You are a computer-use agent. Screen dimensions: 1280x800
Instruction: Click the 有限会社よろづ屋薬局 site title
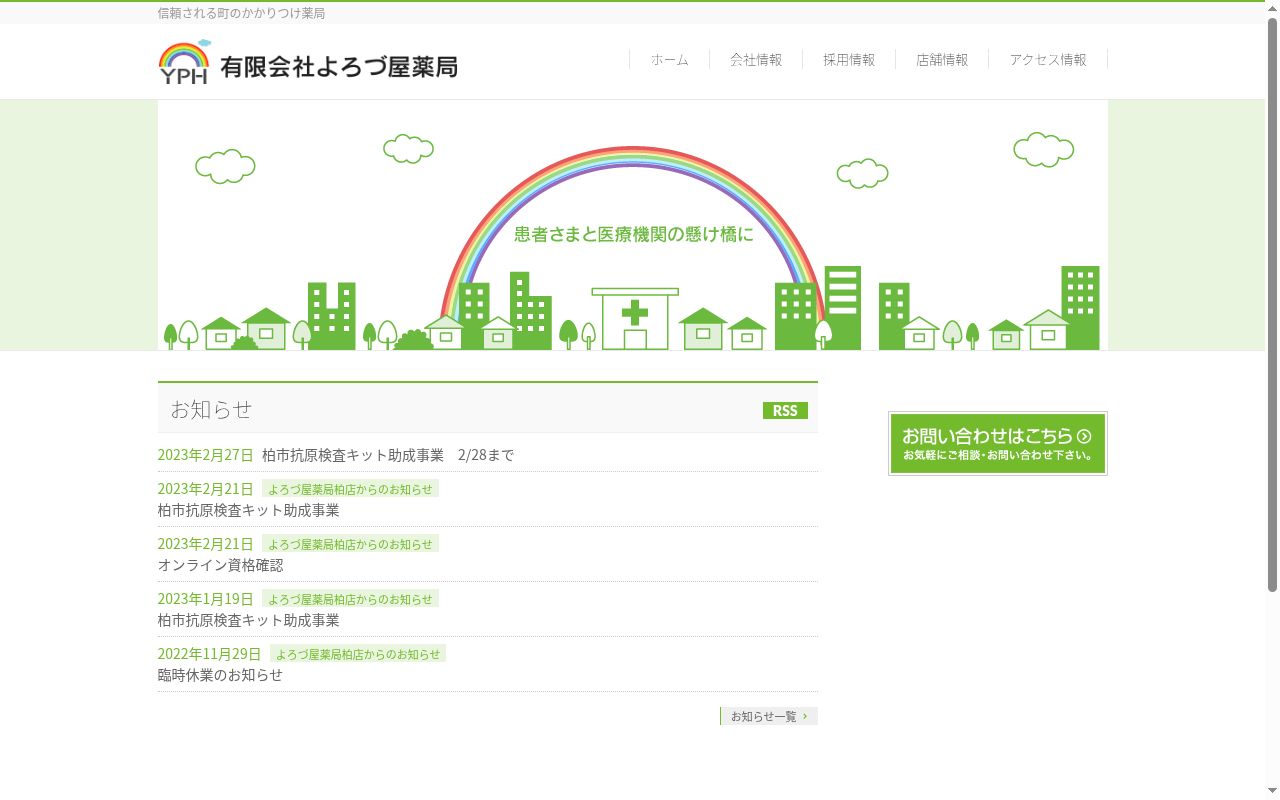(339, 67)
